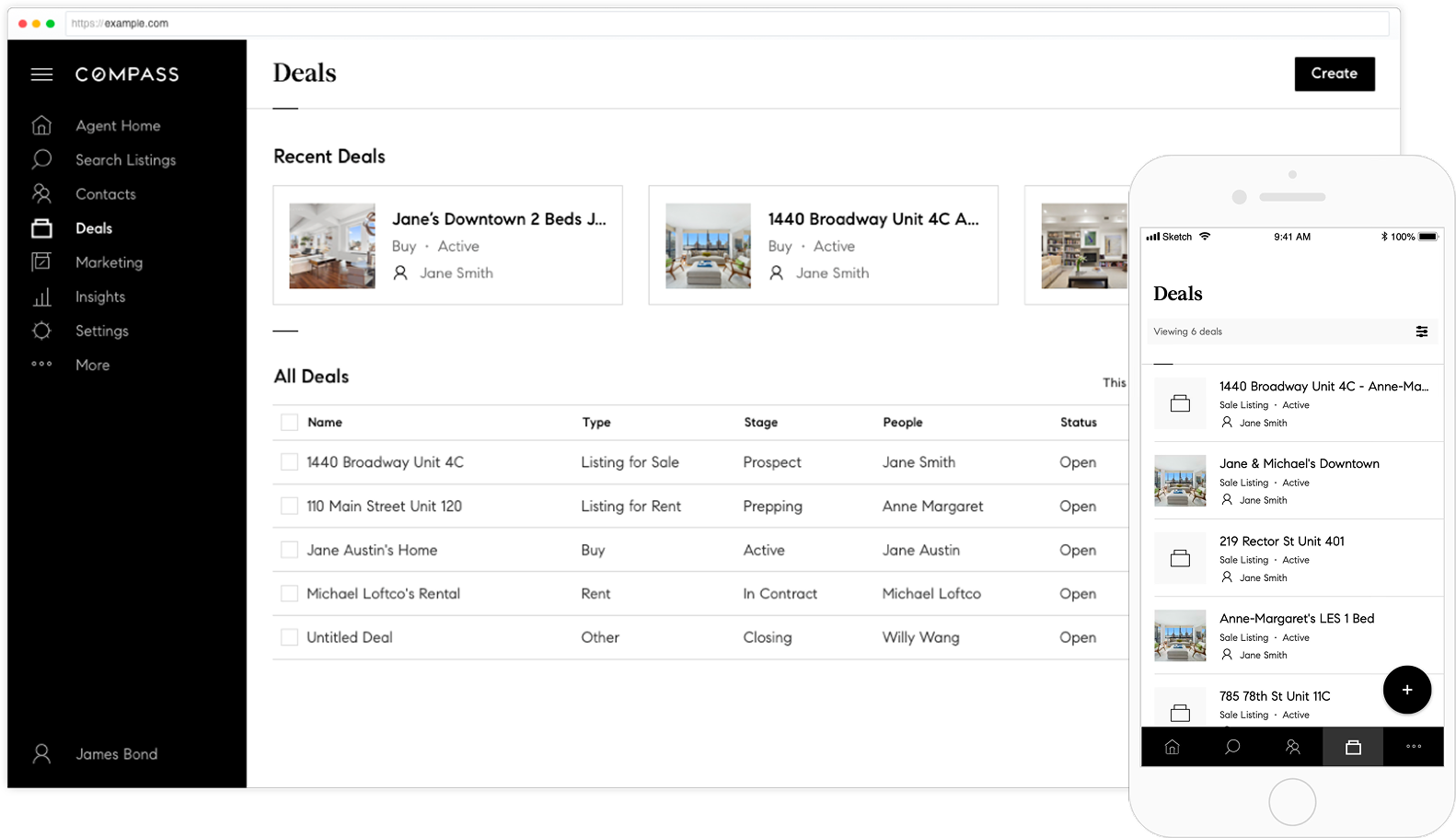Open Jane's Downtown 2 Beds card thumbnail
The image size is (1456, 838).
pyautogui.click(x=332, y=246)
